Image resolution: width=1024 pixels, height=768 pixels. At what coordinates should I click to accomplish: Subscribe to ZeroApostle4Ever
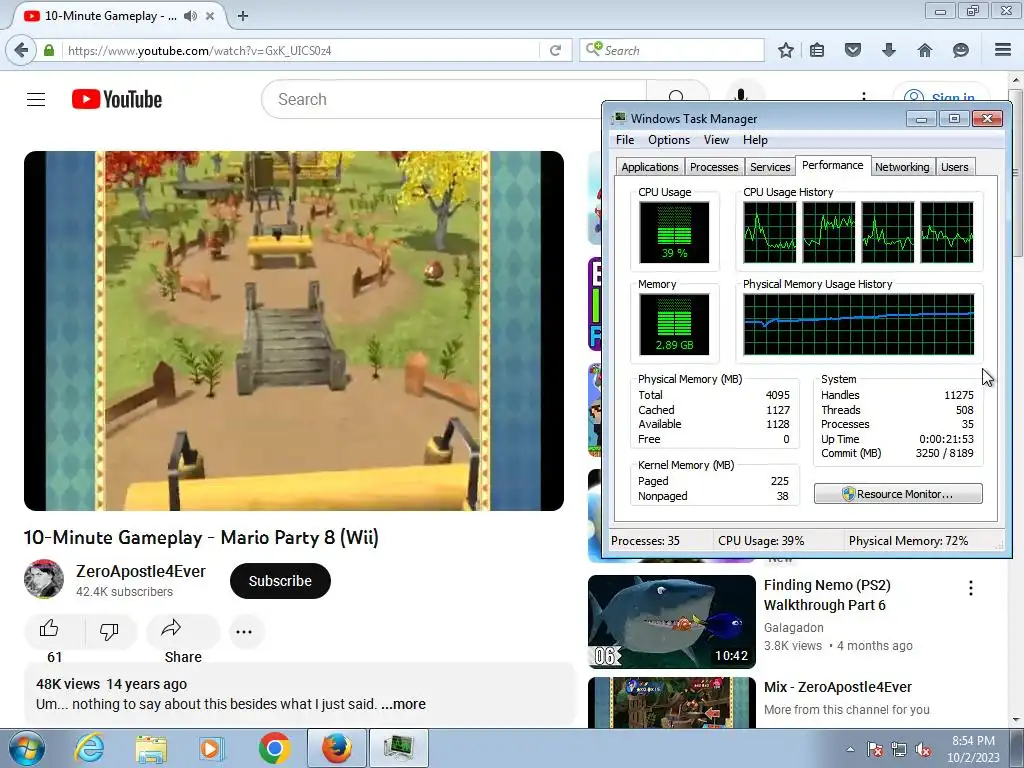tap(280, 581)
